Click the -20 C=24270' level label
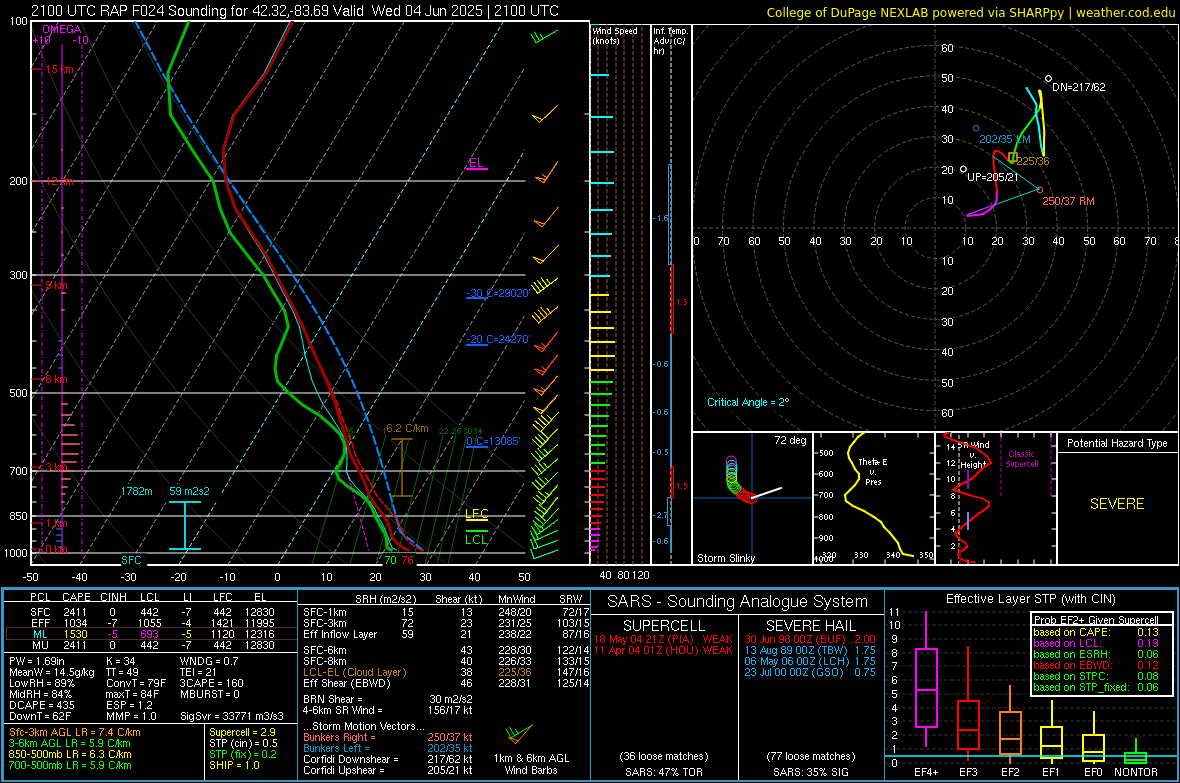 (x=498, y=339)
